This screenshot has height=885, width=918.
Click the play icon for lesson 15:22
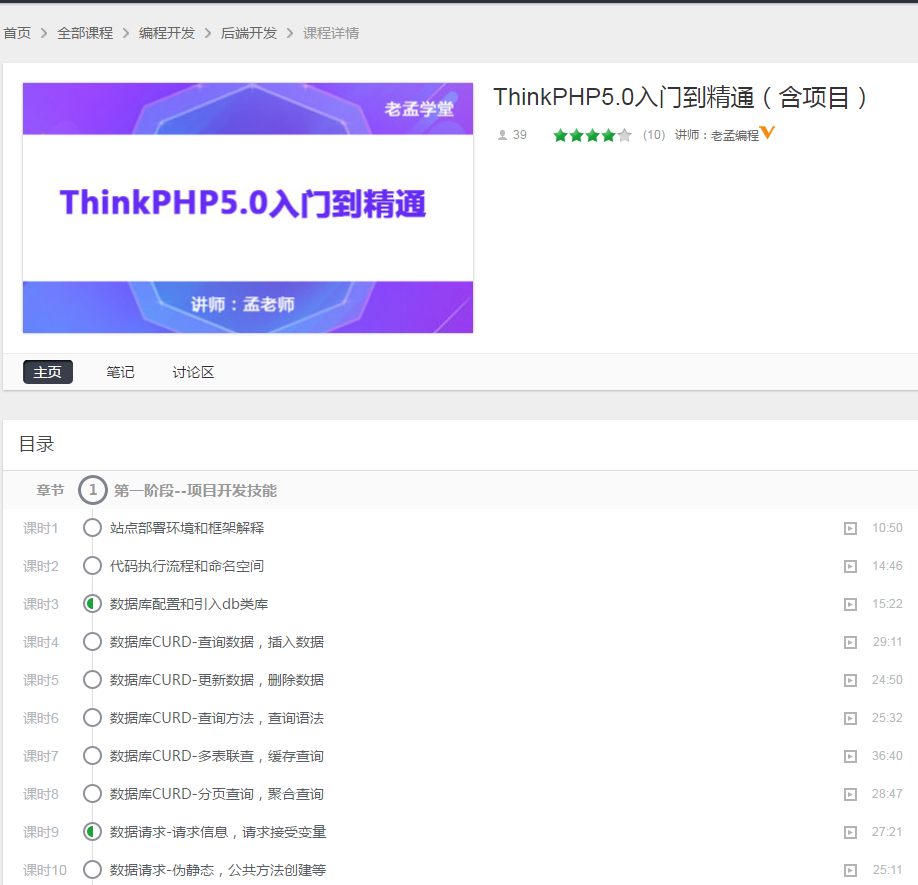850,605
